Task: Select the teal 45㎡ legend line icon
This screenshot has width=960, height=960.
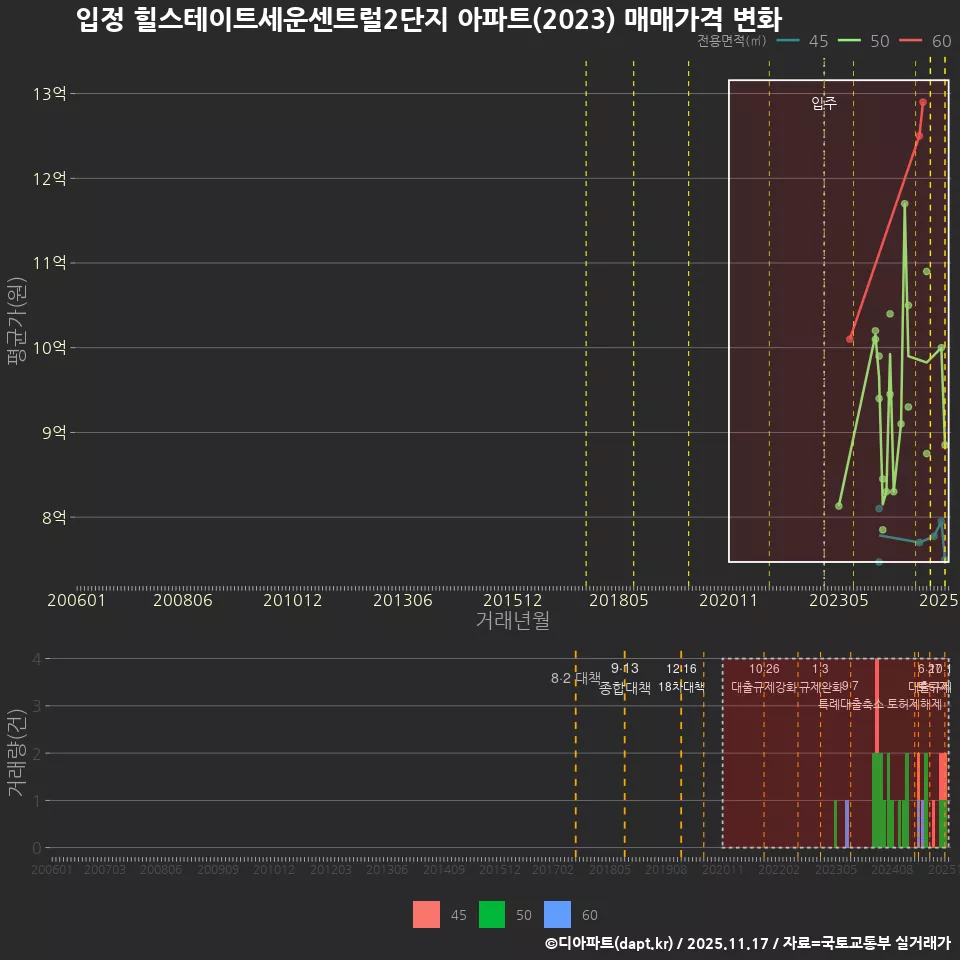Action: (787, 42)
